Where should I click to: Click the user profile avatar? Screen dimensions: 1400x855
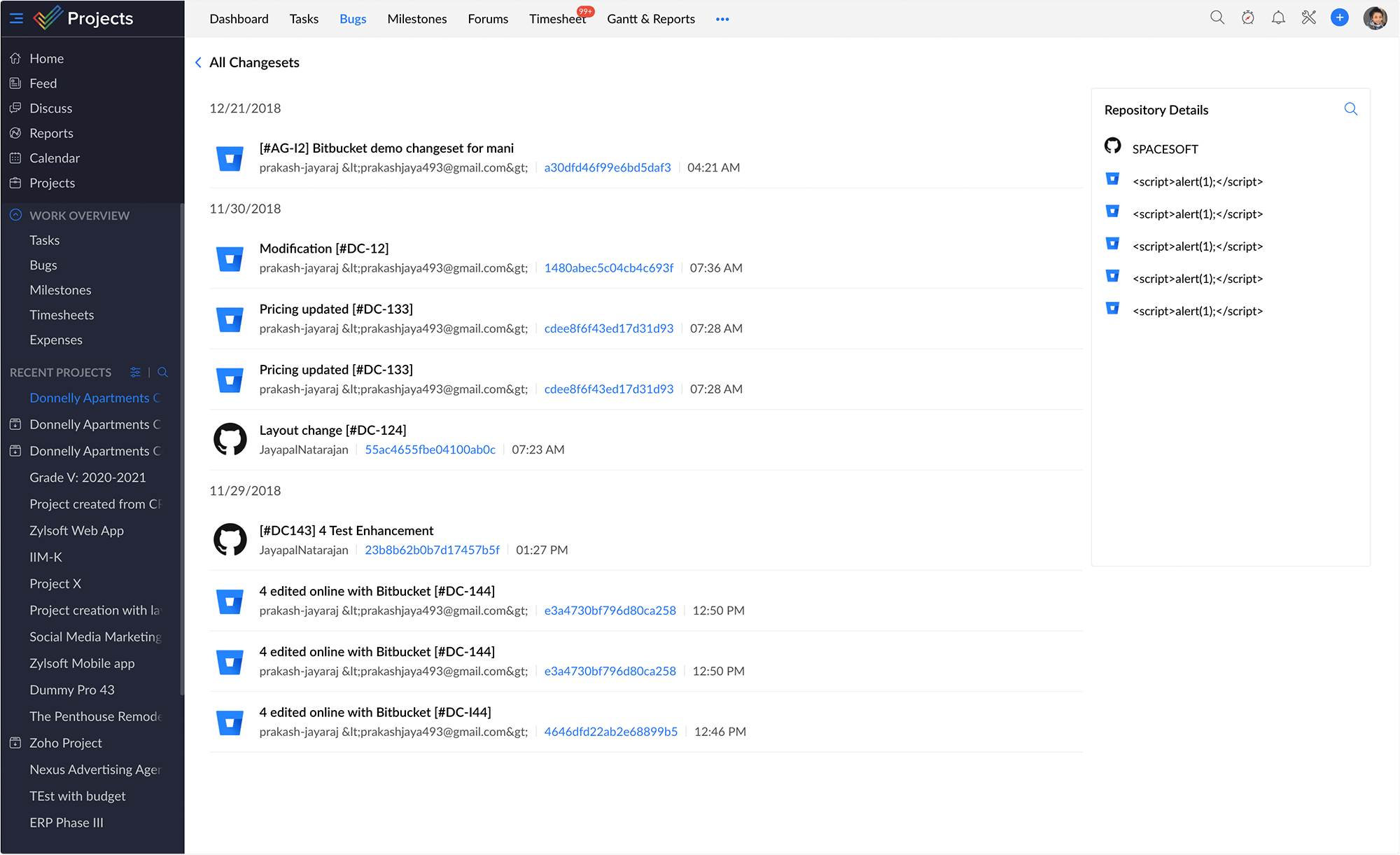tap(1375, 18)
